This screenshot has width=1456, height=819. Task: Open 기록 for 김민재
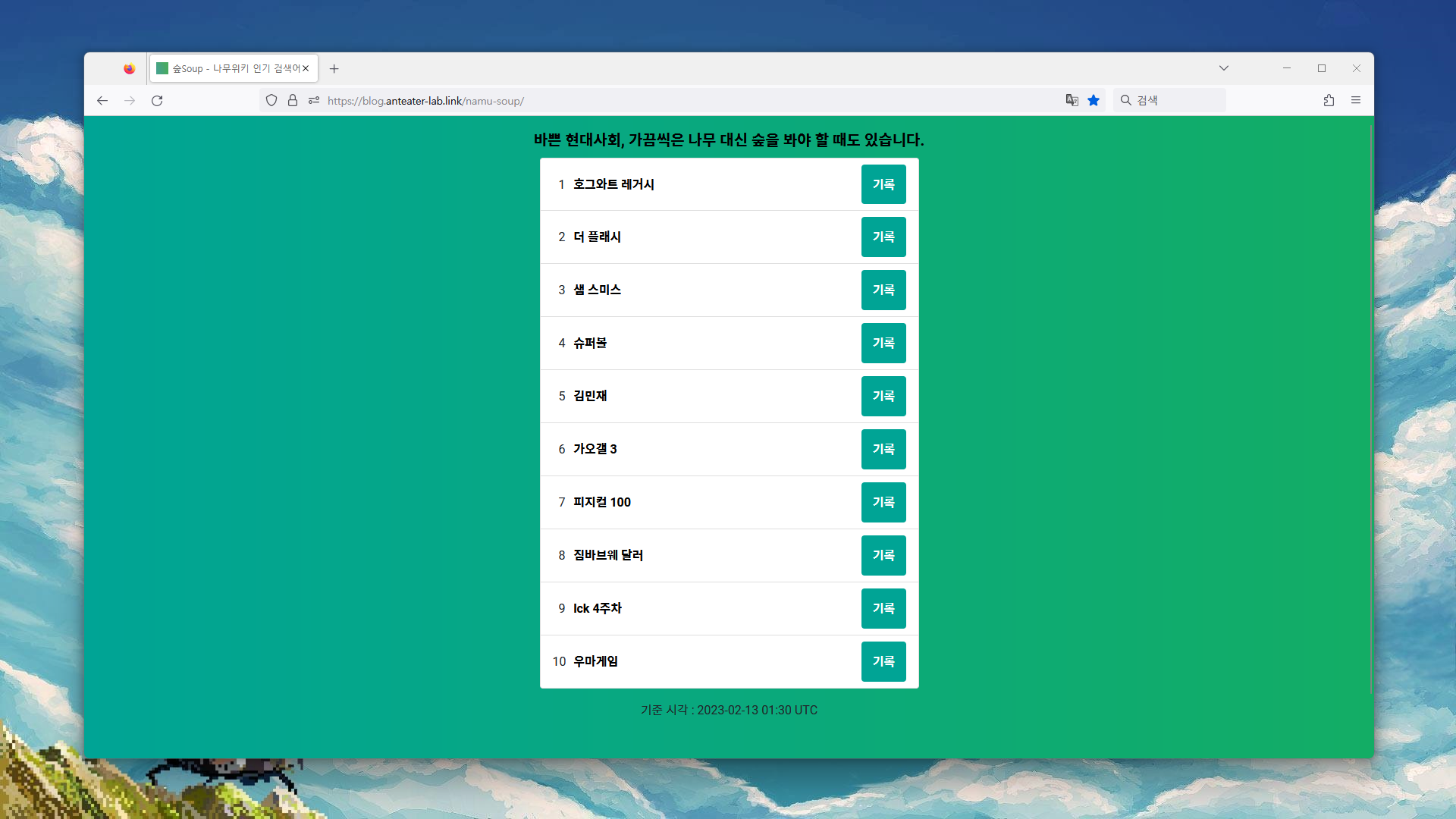[x=883, y=396]
